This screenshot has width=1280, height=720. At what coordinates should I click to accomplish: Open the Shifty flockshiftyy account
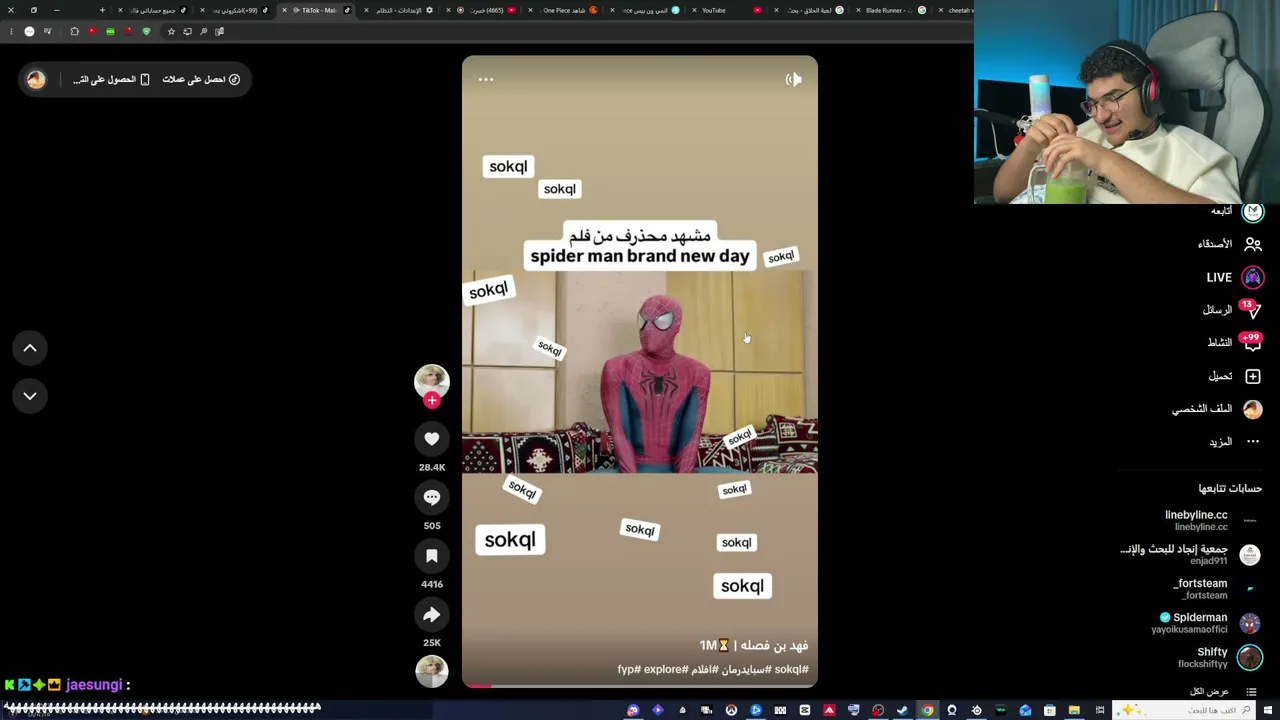(1219, 657)
